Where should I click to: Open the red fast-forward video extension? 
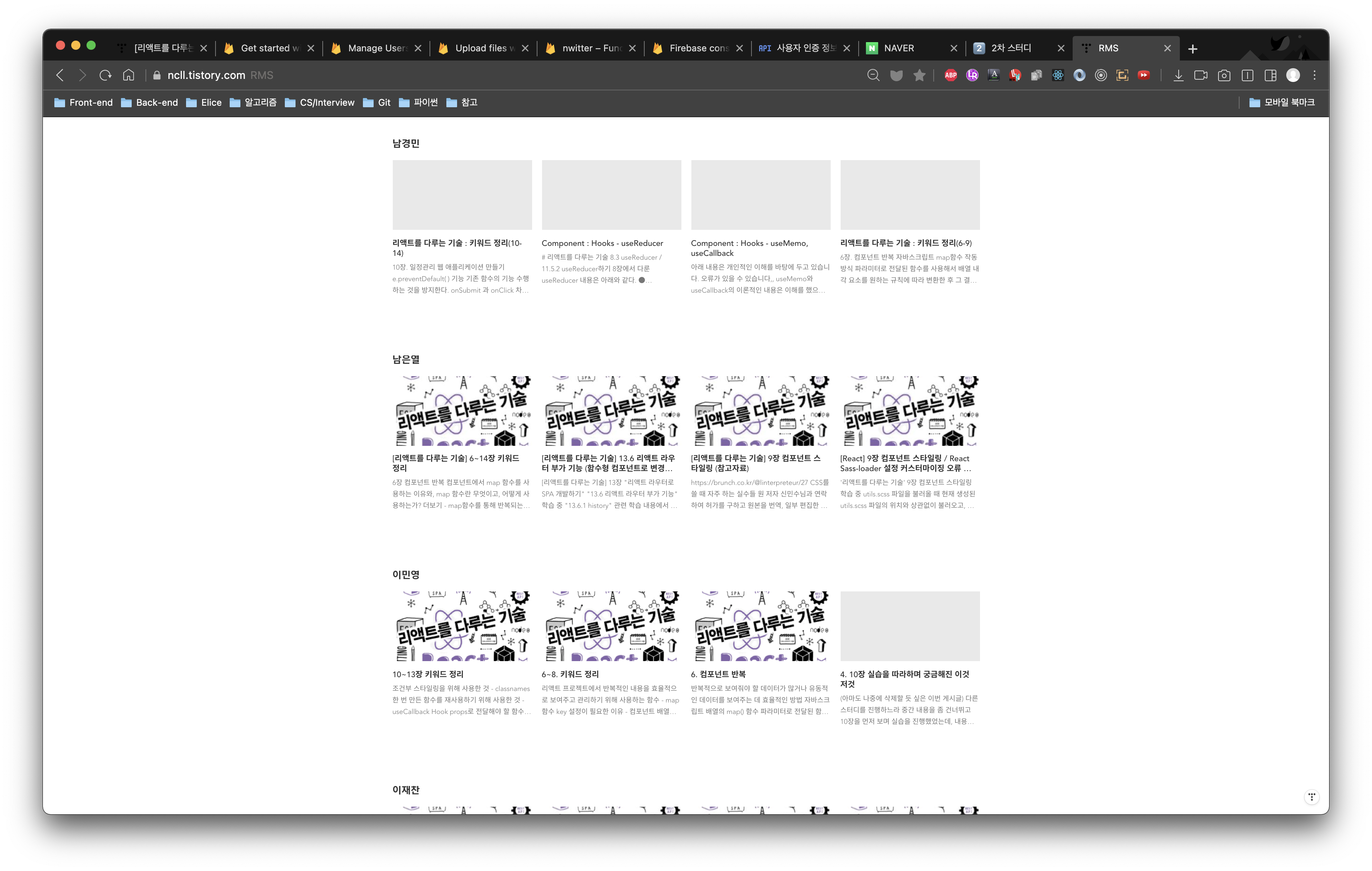[1143, 75]
